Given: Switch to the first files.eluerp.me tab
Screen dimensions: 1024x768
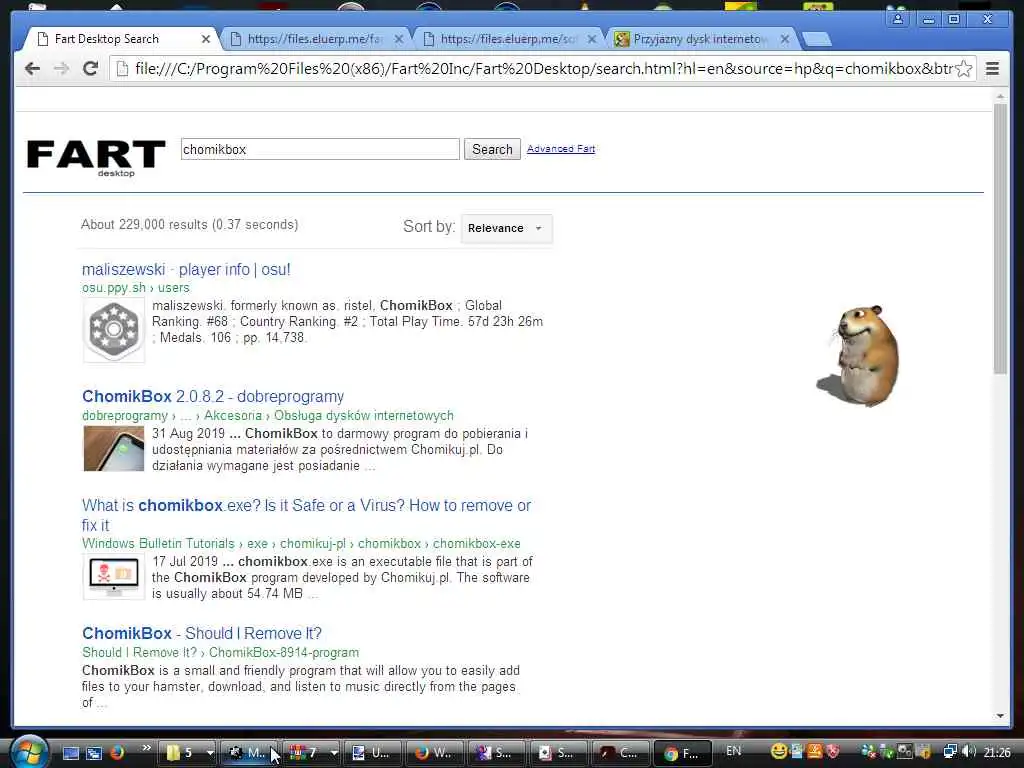Looking at the screenshot, I should [x=314, y=39].
